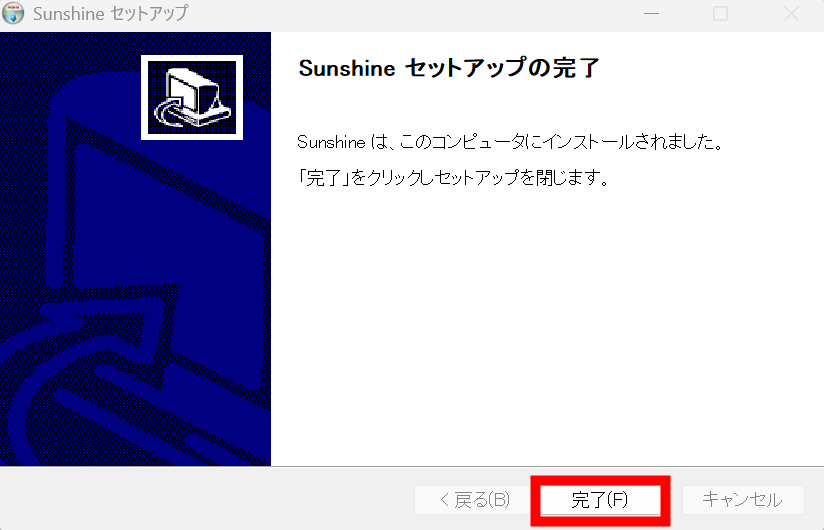Click the 完了(F) finish button
This screenshot has width=824, height=530.
point(600,500)
